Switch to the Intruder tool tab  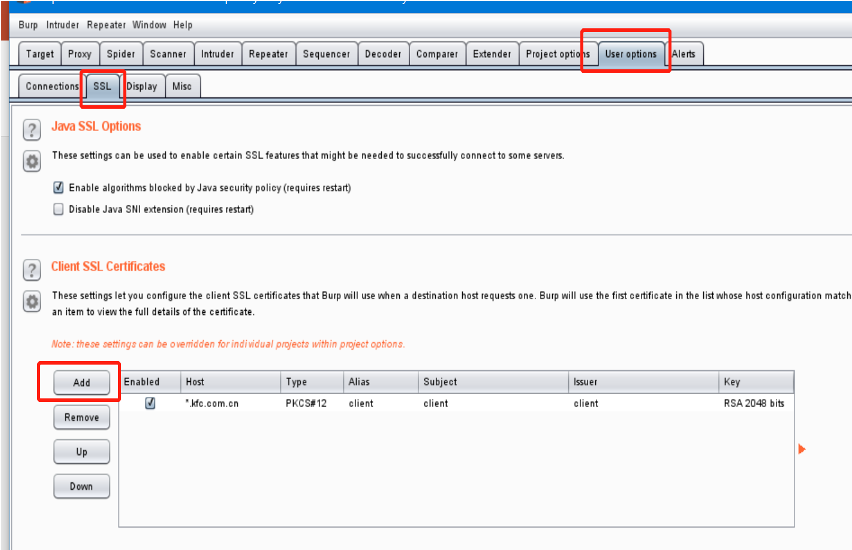tap(217, 54)
